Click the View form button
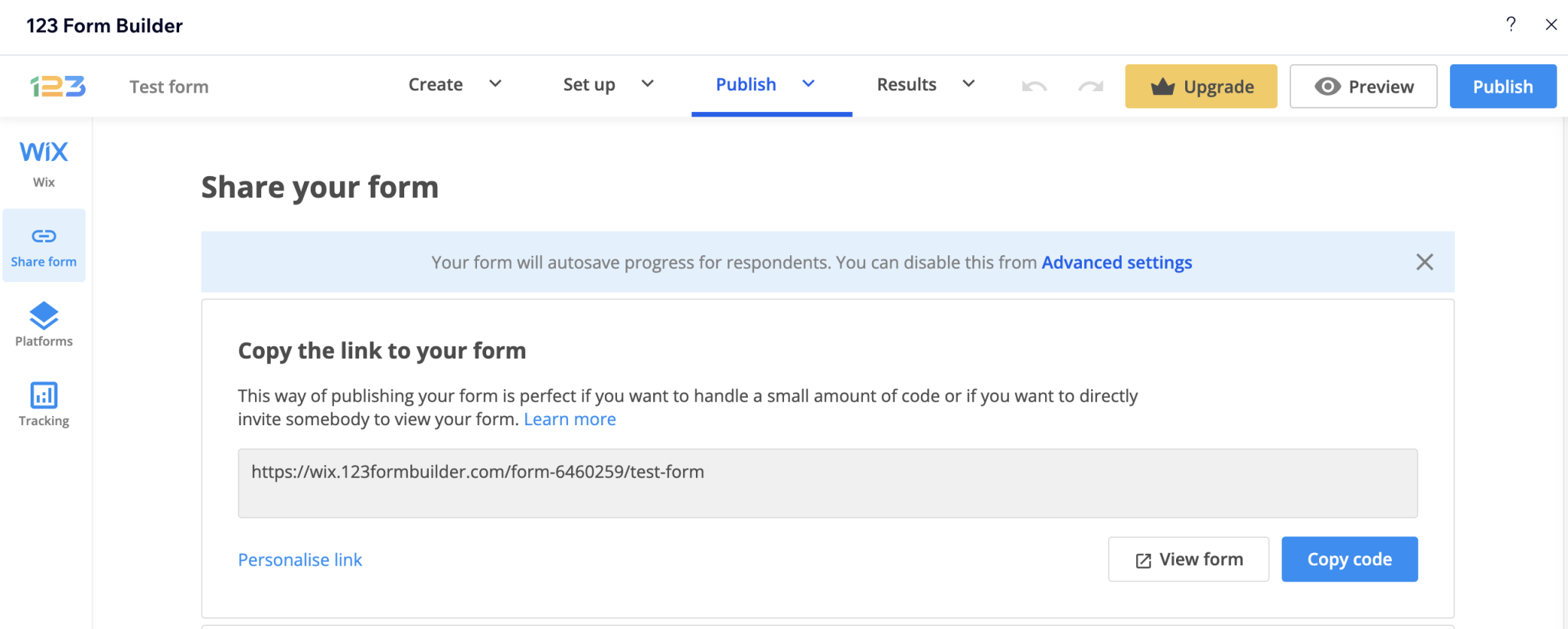The image size is (1568, 629). (1188, 559)
